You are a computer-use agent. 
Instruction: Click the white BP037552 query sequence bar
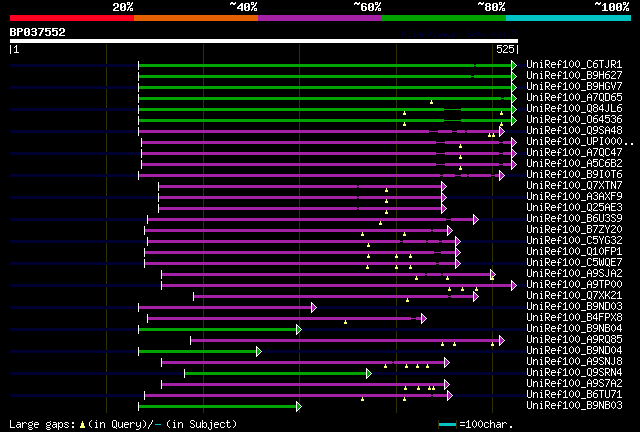(264, 41)
